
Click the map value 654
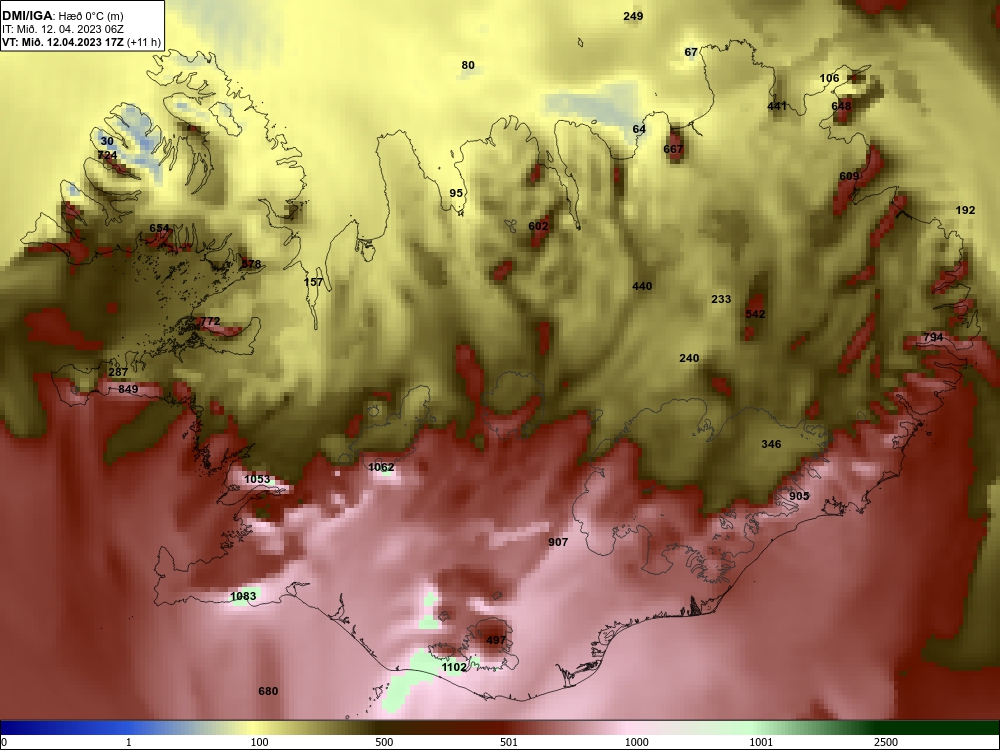pos(159,228)
